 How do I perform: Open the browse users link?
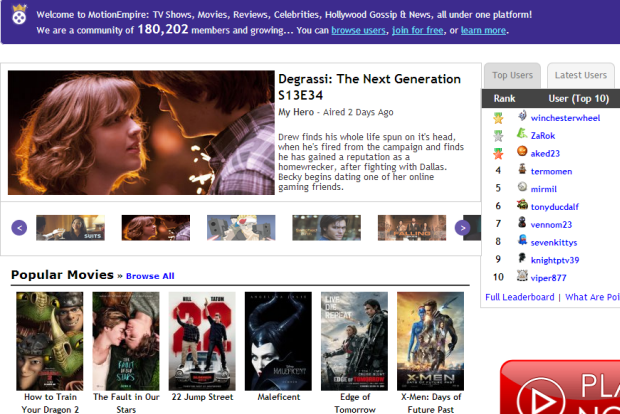(x=358, y=30)
